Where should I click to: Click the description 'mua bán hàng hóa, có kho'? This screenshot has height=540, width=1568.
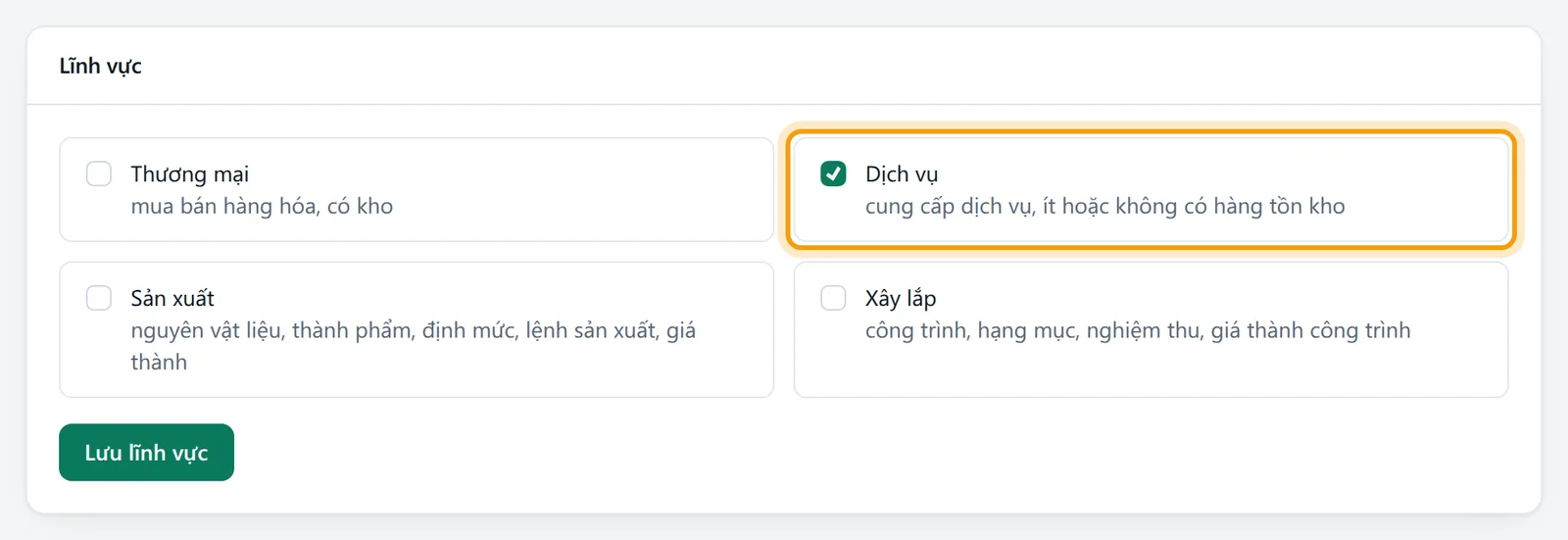(x=262, y=207)
